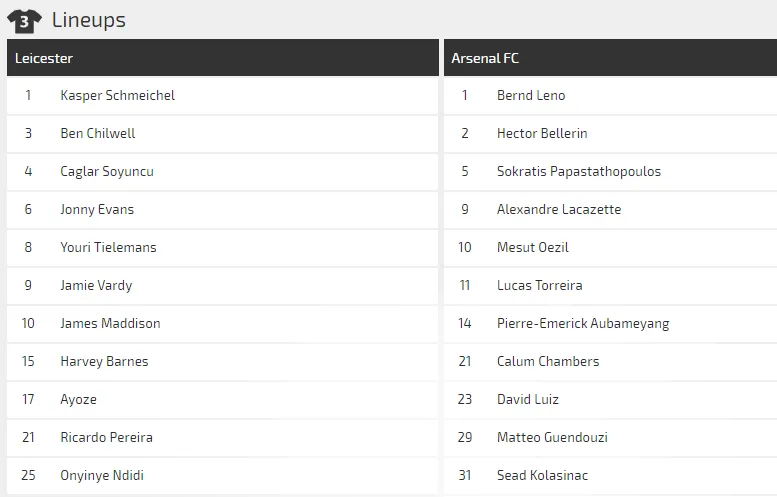Open Mesut Oezil's player page
Image resolution: width=777 pixels, height=497 pixels.
(533, 247)
